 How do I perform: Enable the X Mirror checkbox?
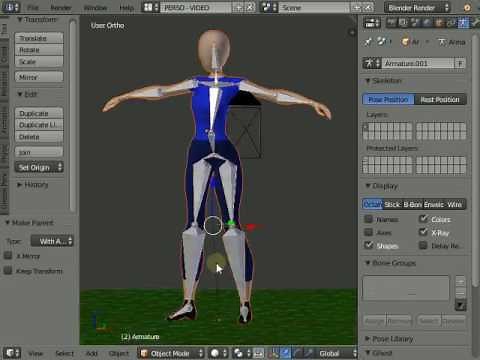pos(8,256)
